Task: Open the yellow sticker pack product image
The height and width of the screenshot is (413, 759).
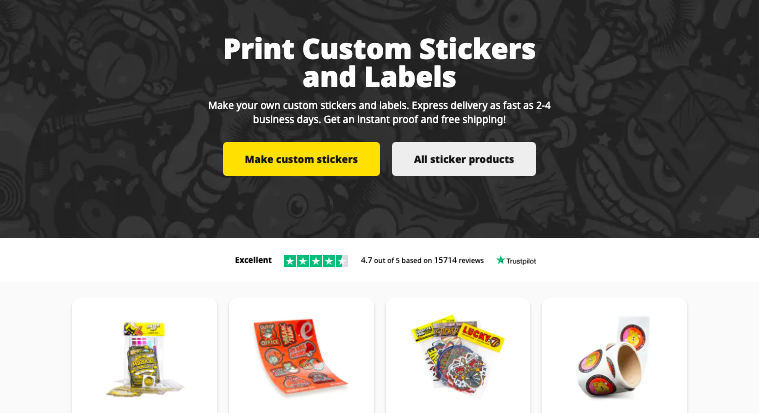Action: click(144, 358)
